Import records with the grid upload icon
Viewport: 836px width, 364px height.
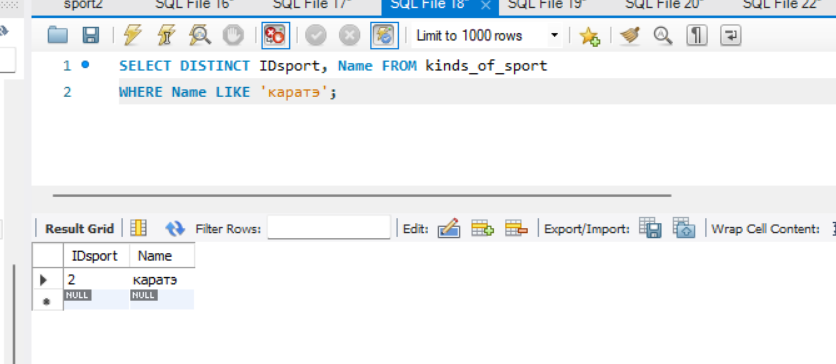[x=684, y=228]
